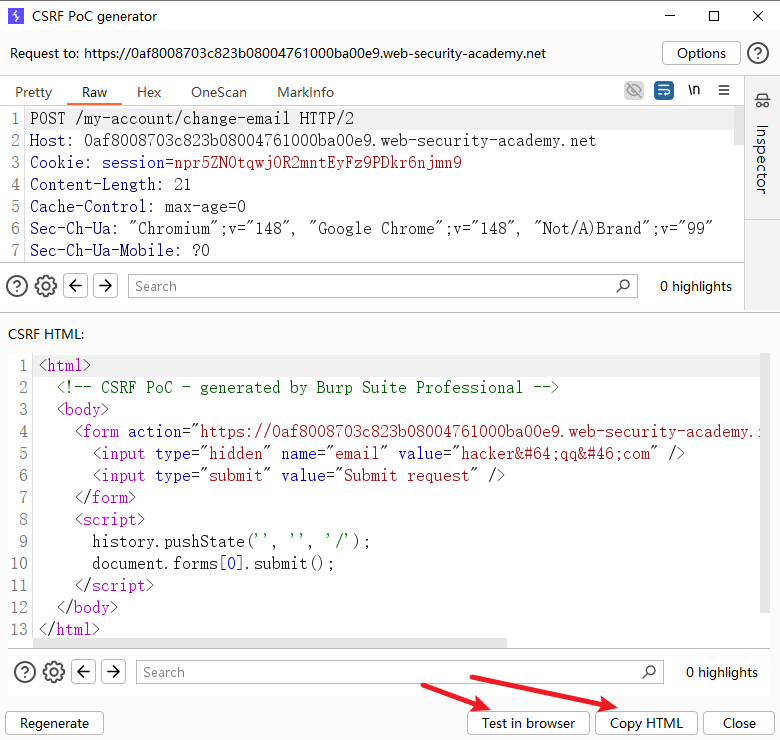The height and width of the screenshot is (740, 780).
Task: Open CSRF HTML search settings gear
Action: tap(54, 672)
